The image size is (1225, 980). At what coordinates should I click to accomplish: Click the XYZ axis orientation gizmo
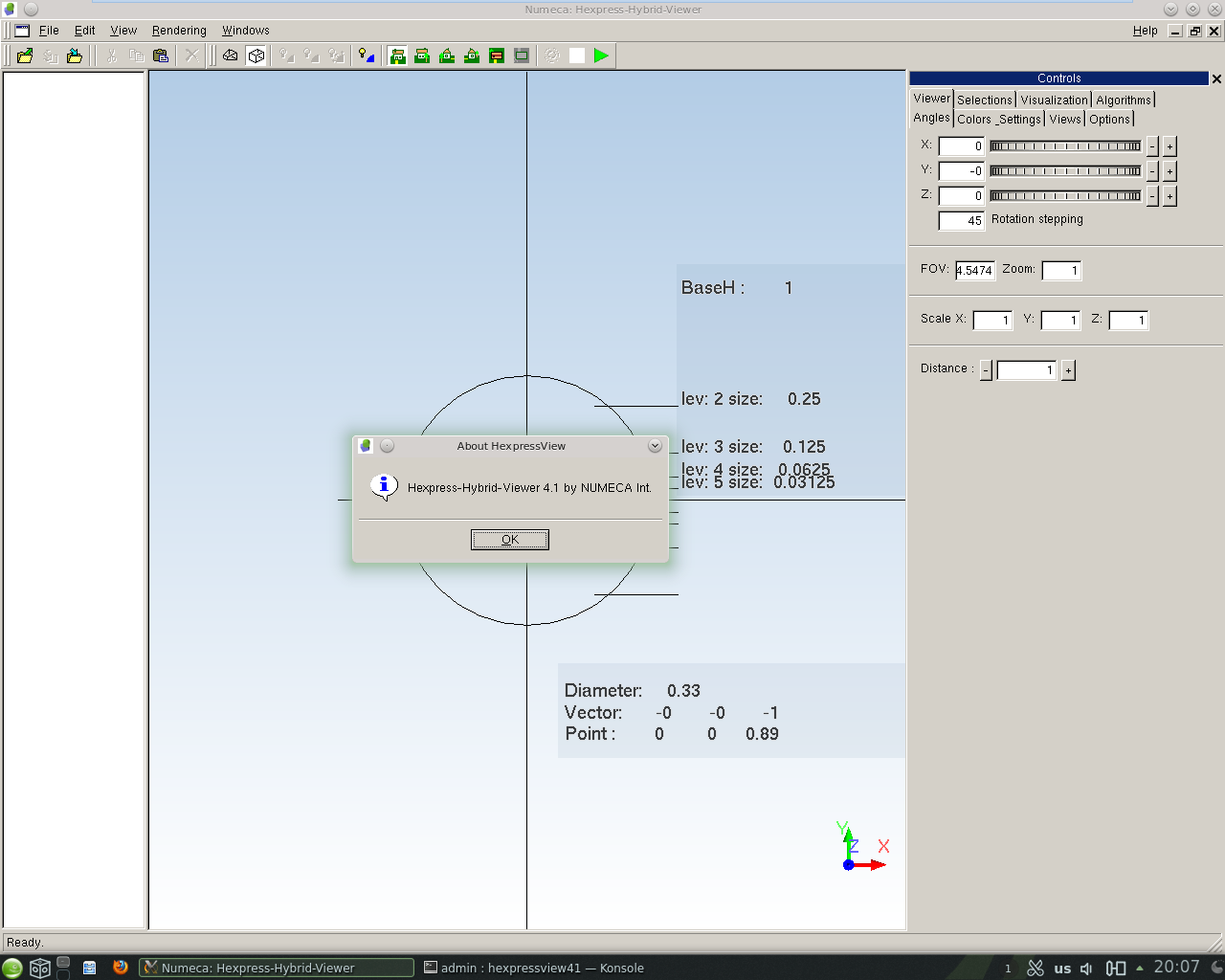pyautogui.click(x=862, y=846)
